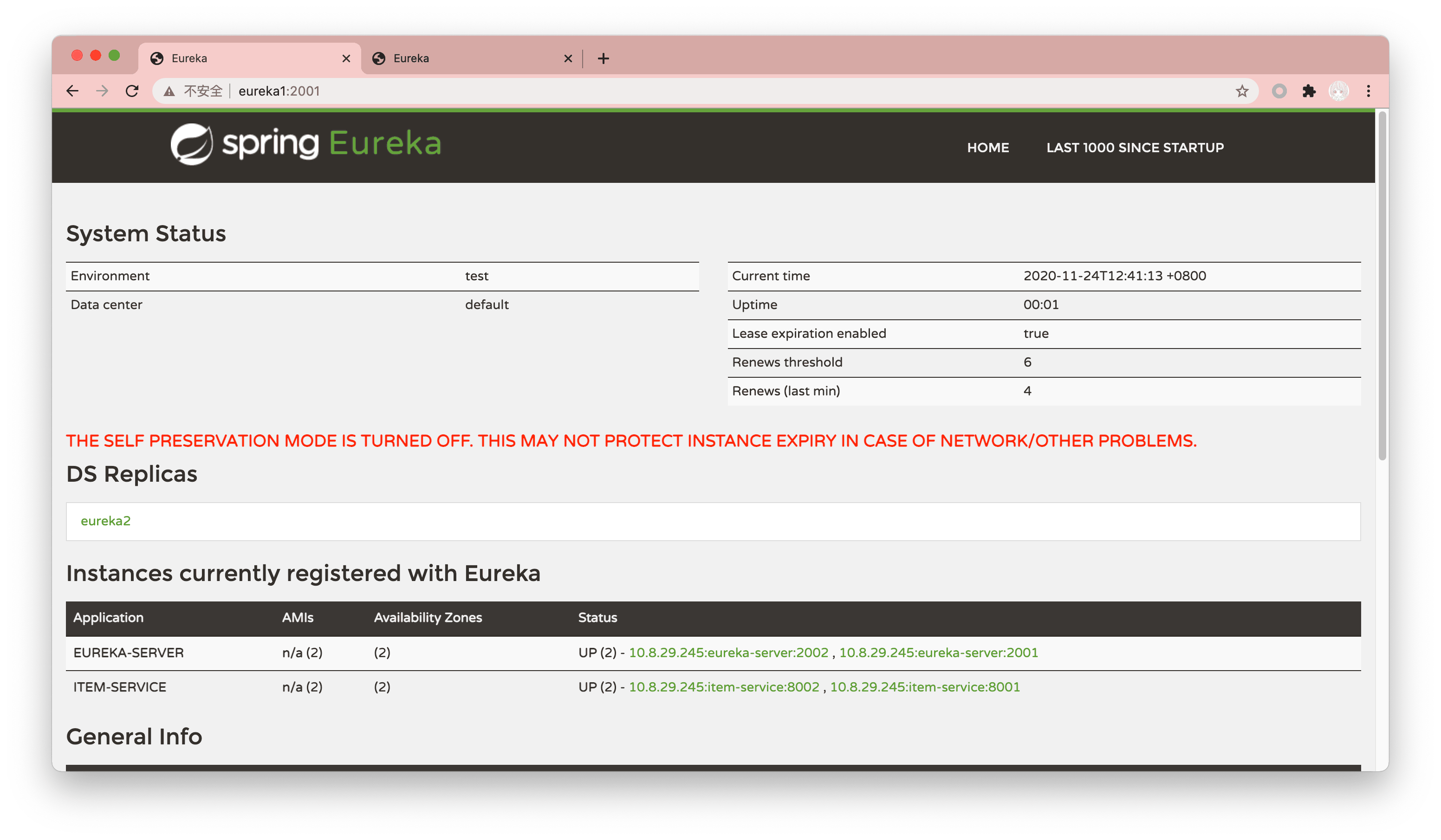Open the extensions puzzle icon
Viewport: 1441px width, 840px height.
pos(1308,91)
